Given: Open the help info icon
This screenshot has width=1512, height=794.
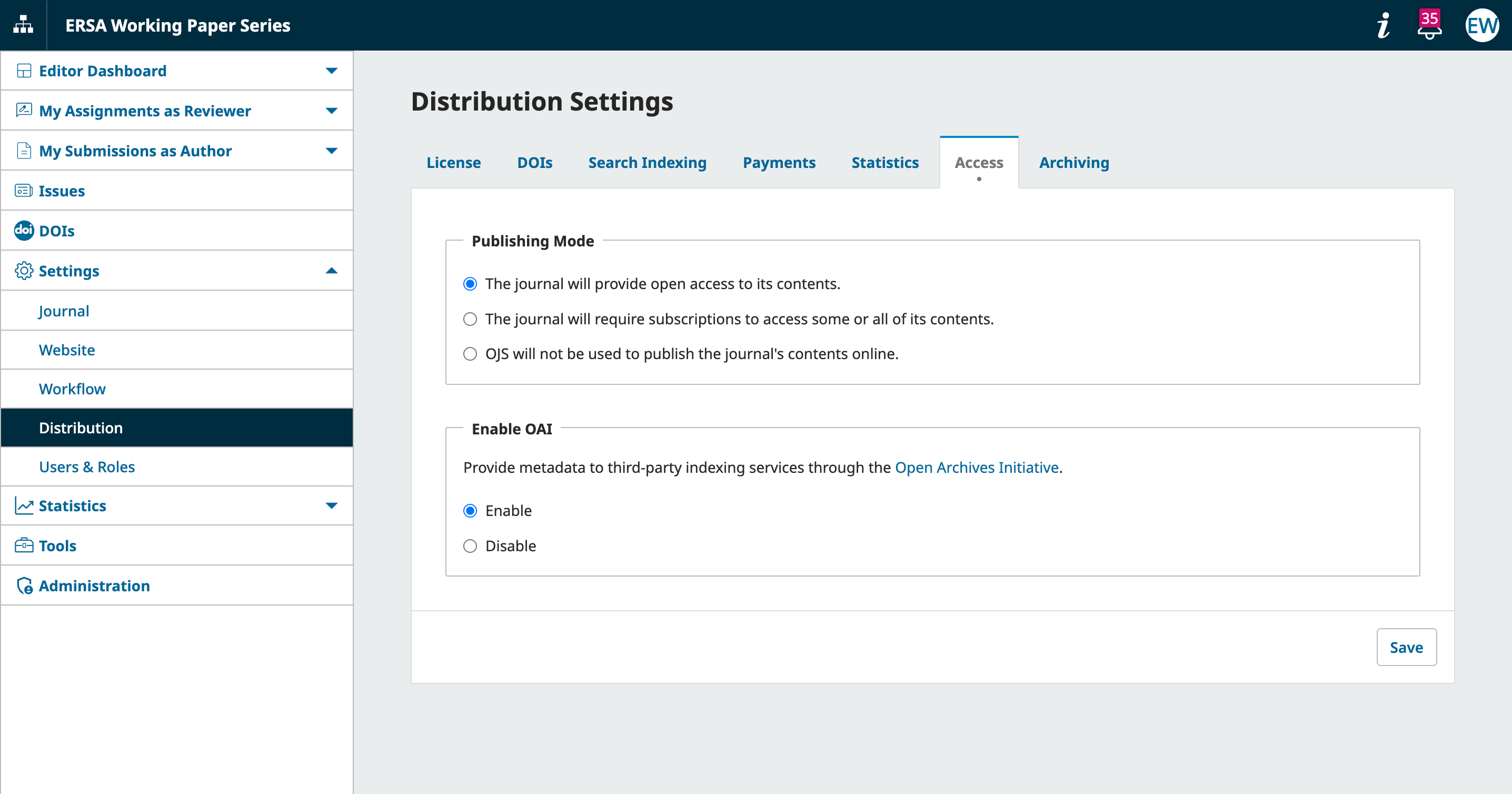Looking at the screenshot, I should (x=1383, y=26).
